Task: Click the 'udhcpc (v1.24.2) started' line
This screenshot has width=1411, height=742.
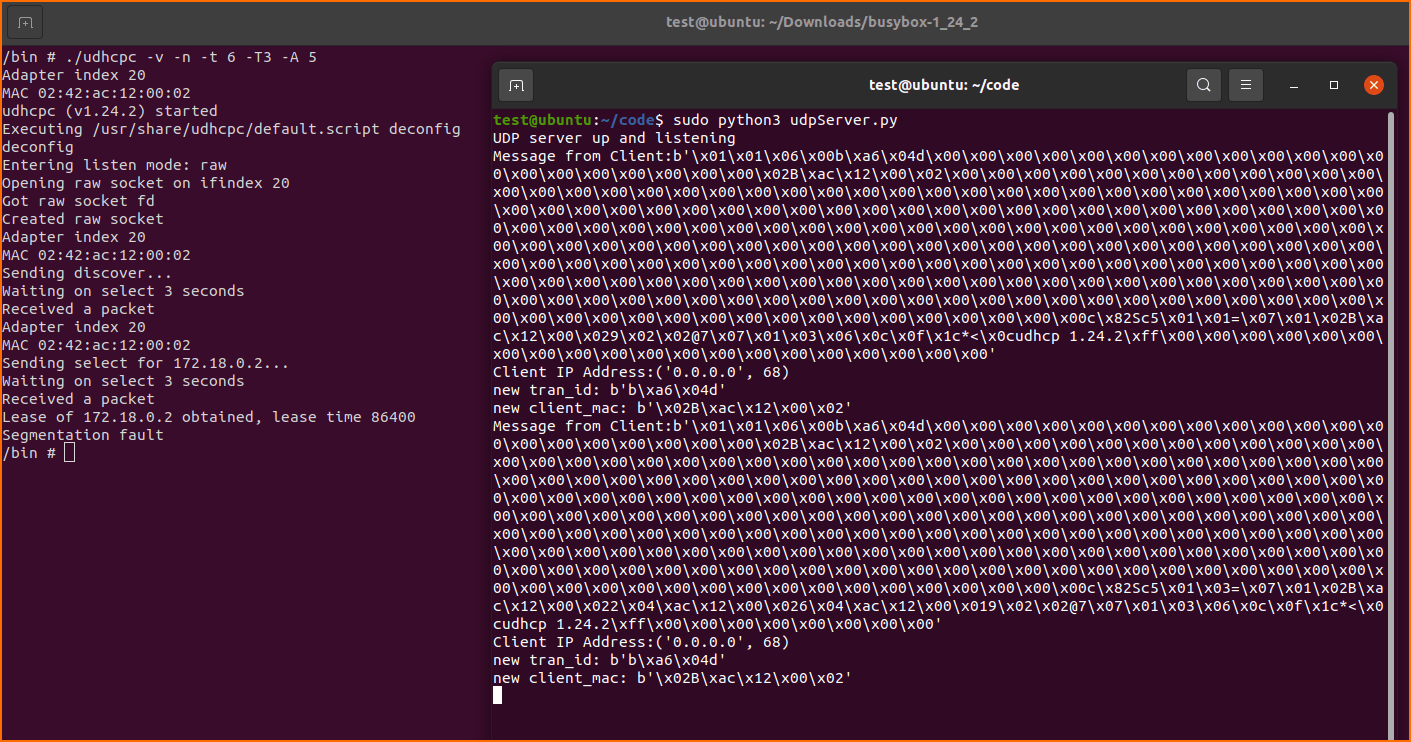Action: coord(109,111)
